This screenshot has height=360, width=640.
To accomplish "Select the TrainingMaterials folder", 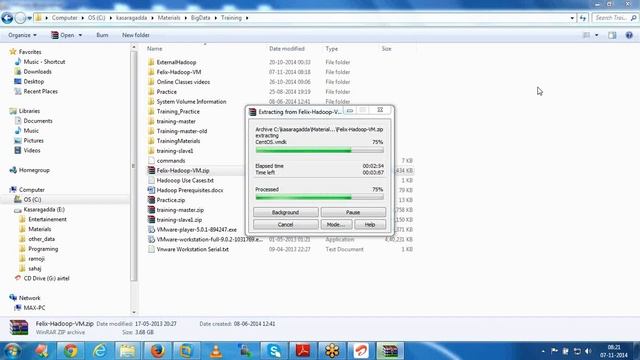I will click(178, 141).
